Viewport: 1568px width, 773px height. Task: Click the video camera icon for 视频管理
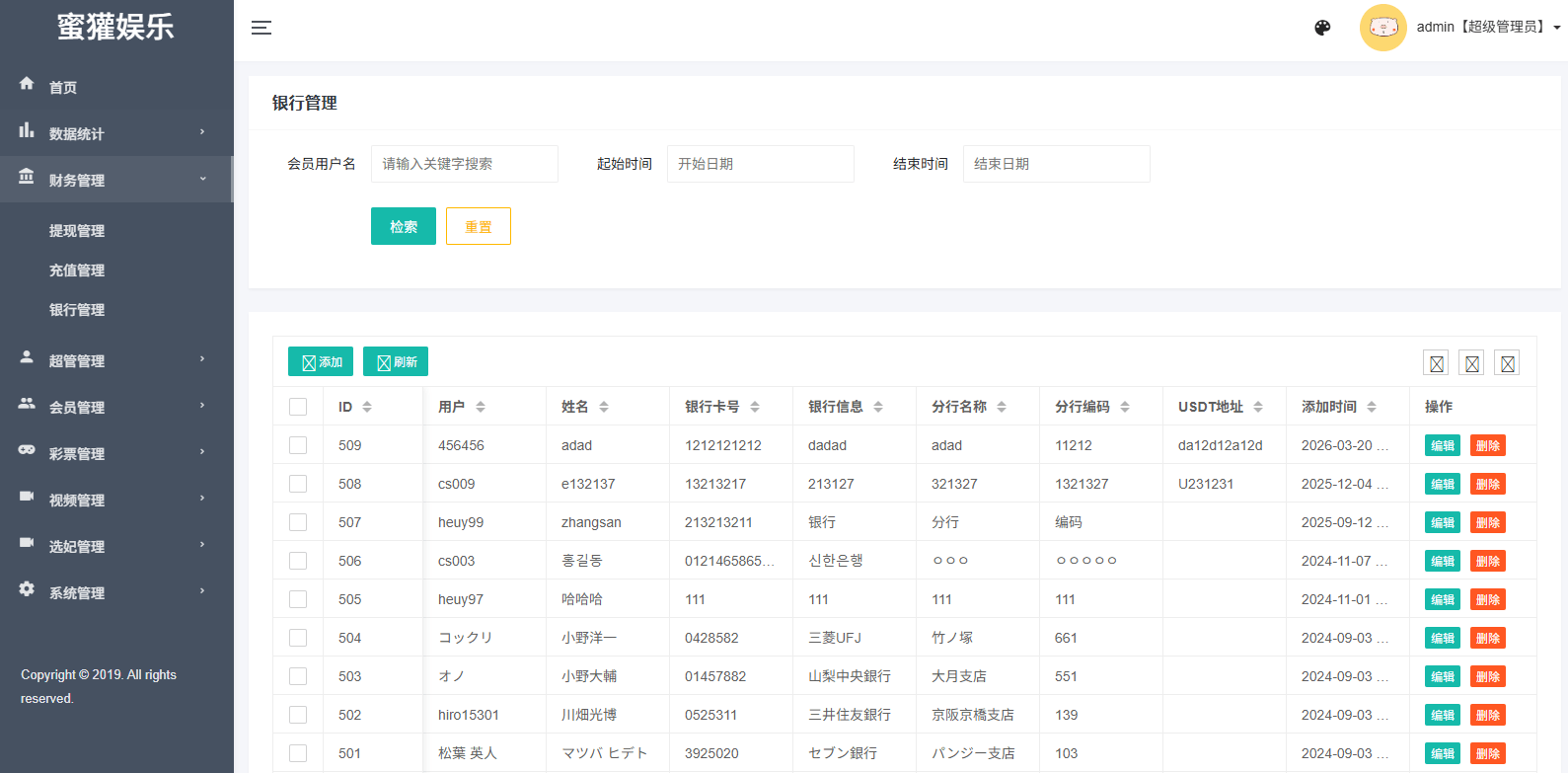pyautogui.click(x=27, y=497)
